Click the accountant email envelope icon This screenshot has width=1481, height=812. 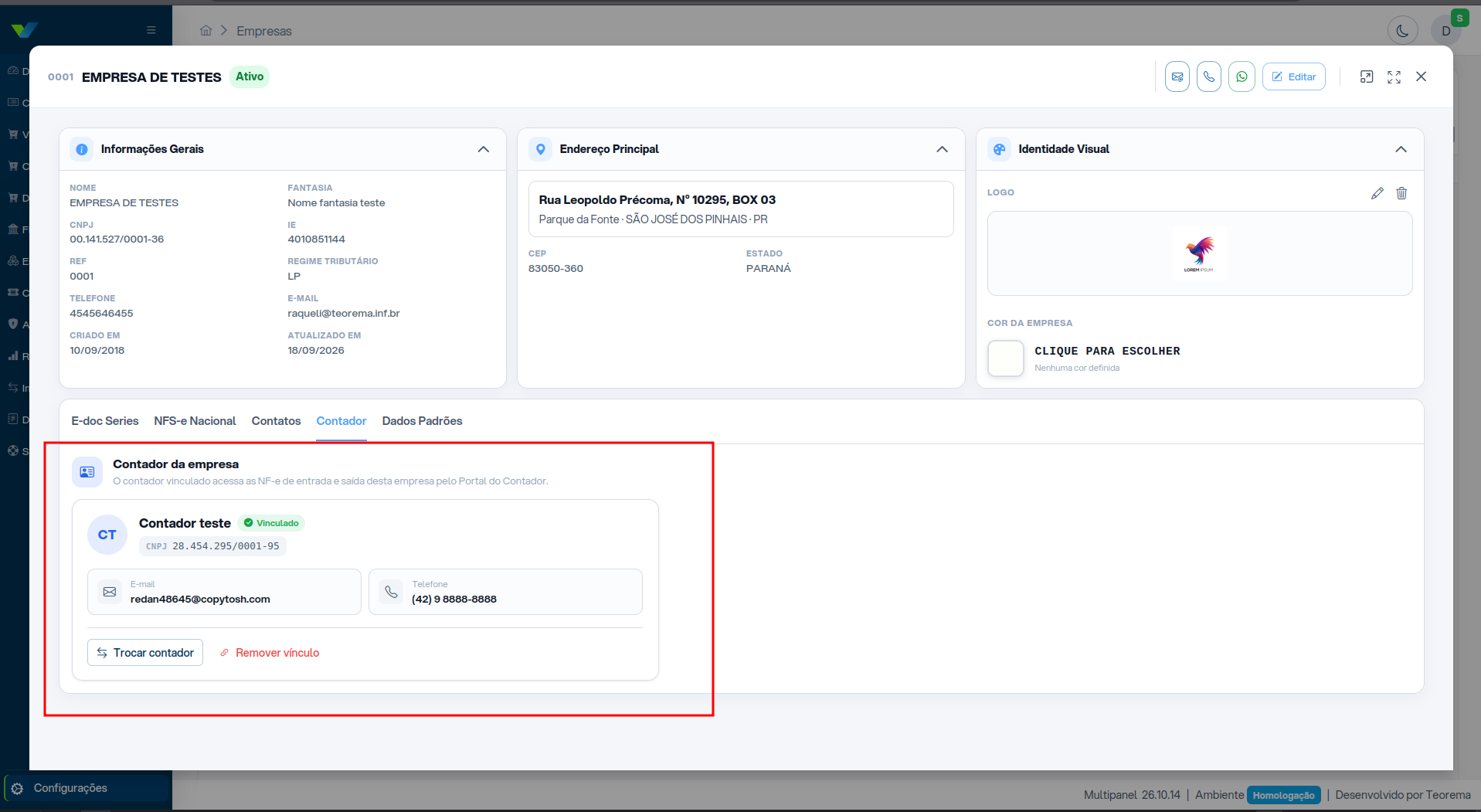(x=110, y=592)
